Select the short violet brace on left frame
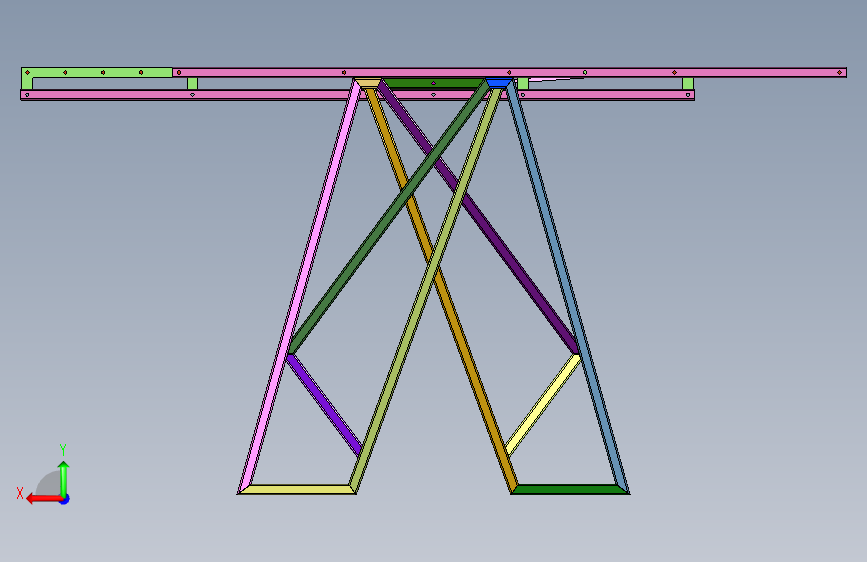 click(325, 405)
